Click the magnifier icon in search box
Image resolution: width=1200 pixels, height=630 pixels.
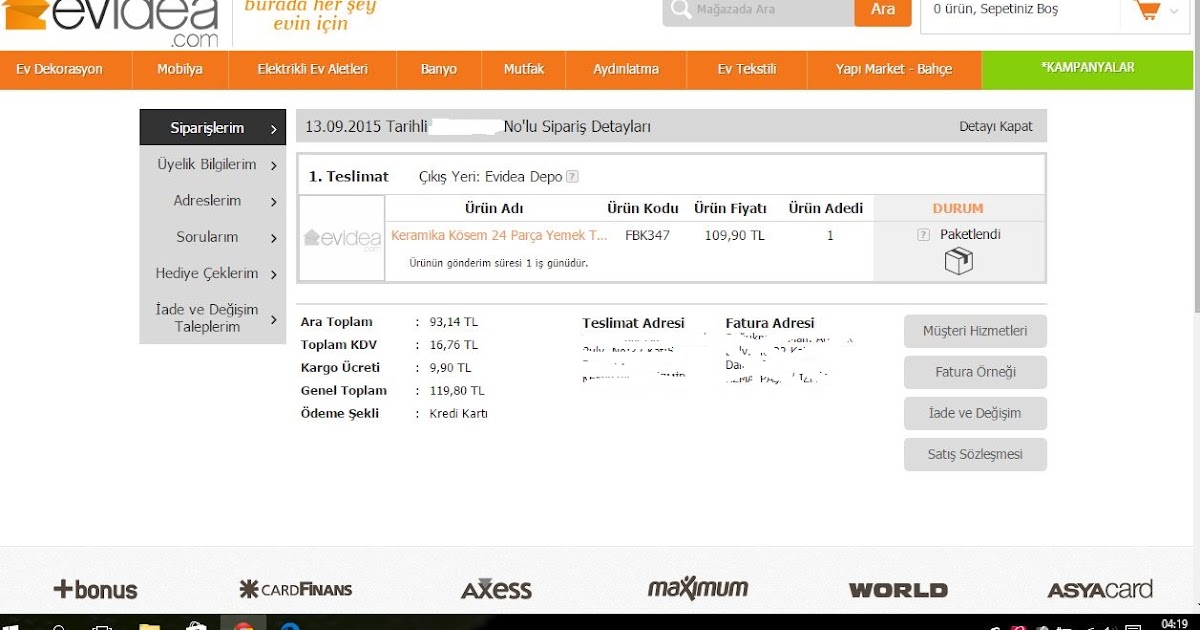681,10
